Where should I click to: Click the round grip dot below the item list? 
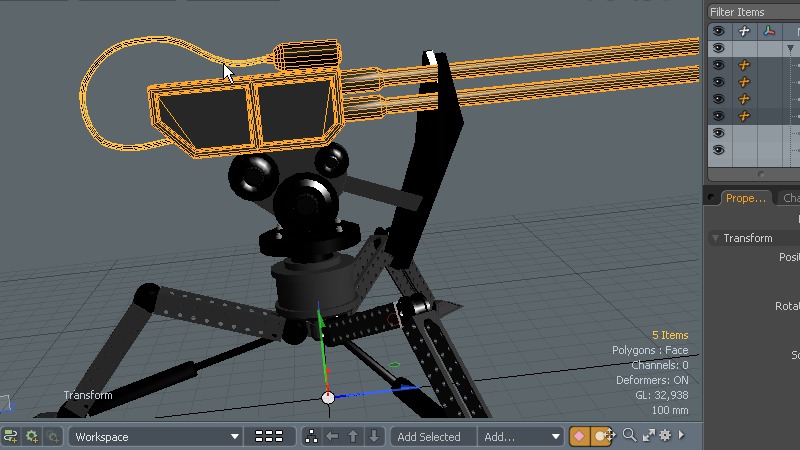(x=761, y=174)
